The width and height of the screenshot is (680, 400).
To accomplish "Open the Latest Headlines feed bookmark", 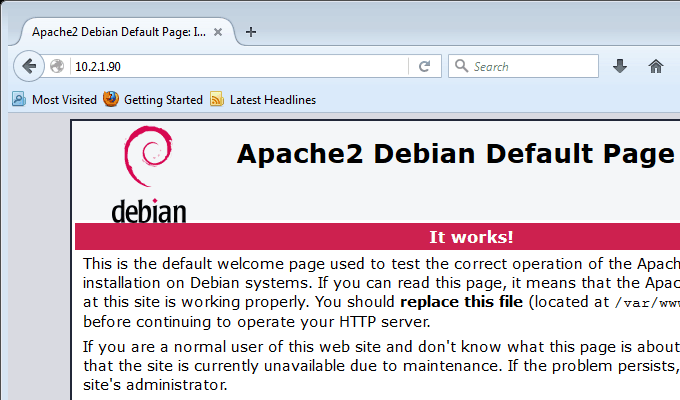I will pyautogui.click(x=263, y=100).
